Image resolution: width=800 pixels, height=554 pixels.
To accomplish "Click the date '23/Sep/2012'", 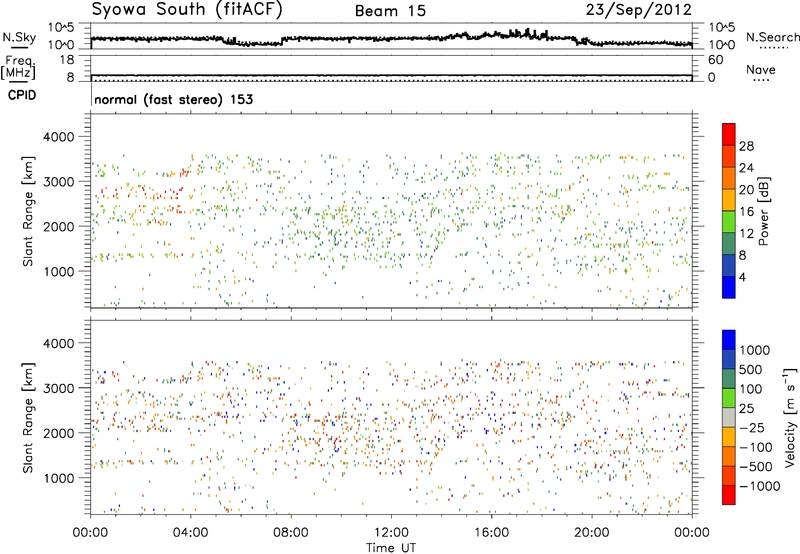I will [x=639, y=10].
